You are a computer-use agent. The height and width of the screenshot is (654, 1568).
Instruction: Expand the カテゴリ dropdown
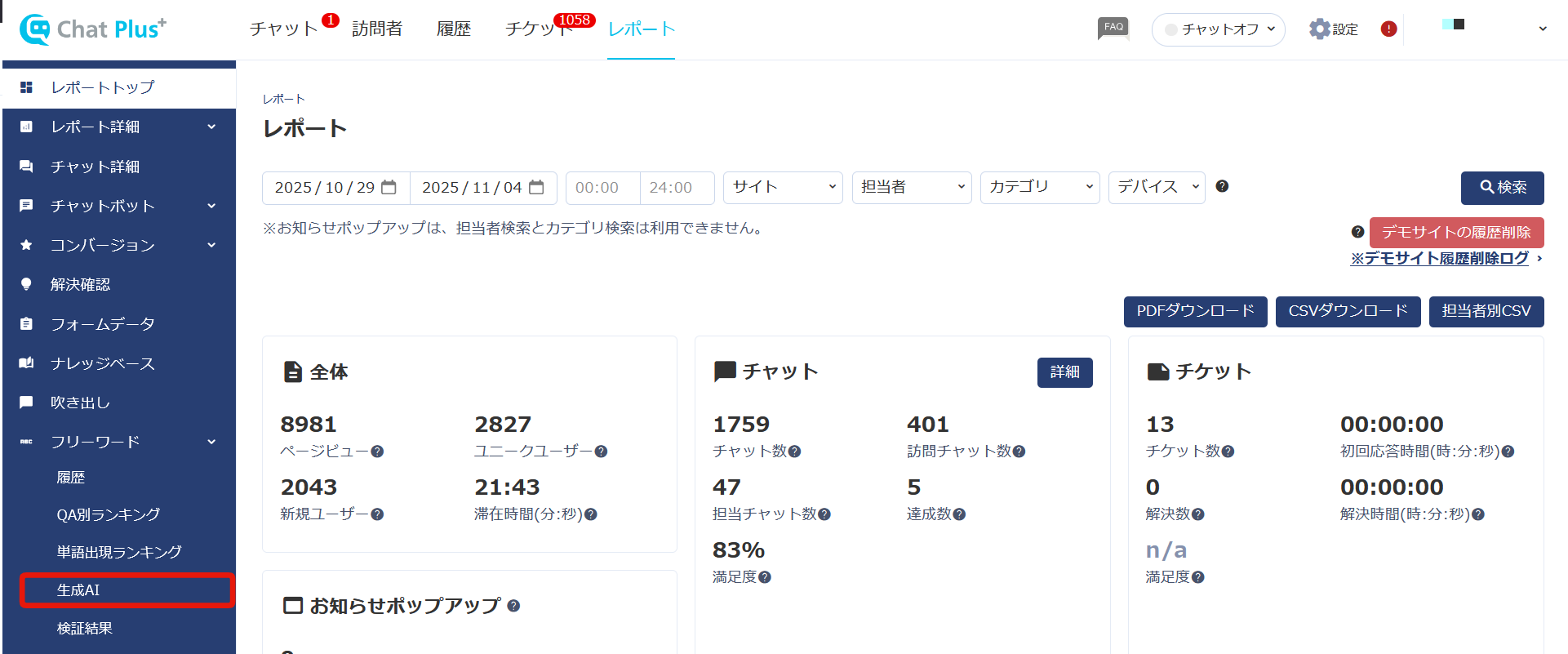[1039, 188]
